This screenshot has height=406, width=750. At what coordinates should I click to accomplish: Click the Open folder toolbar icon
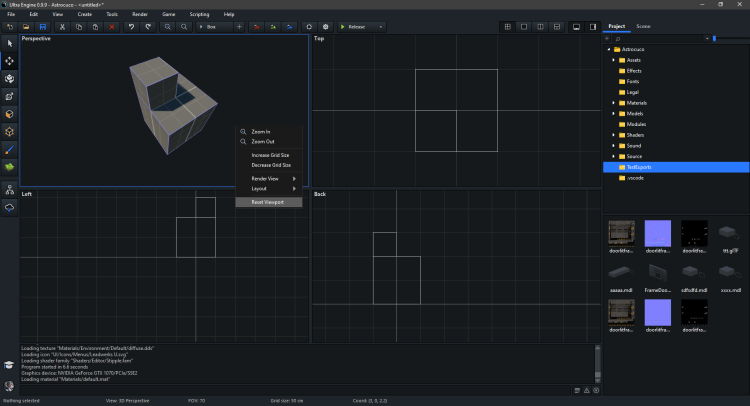pos(26,26)
